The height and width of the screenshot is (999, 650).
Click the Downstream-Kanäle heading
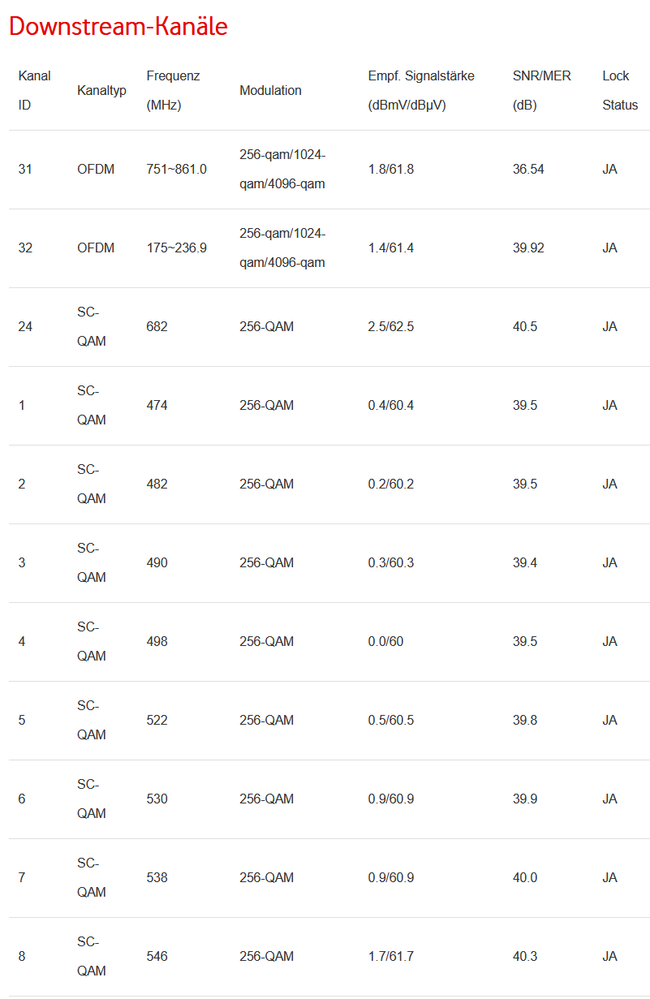click(x=118, y=27)
